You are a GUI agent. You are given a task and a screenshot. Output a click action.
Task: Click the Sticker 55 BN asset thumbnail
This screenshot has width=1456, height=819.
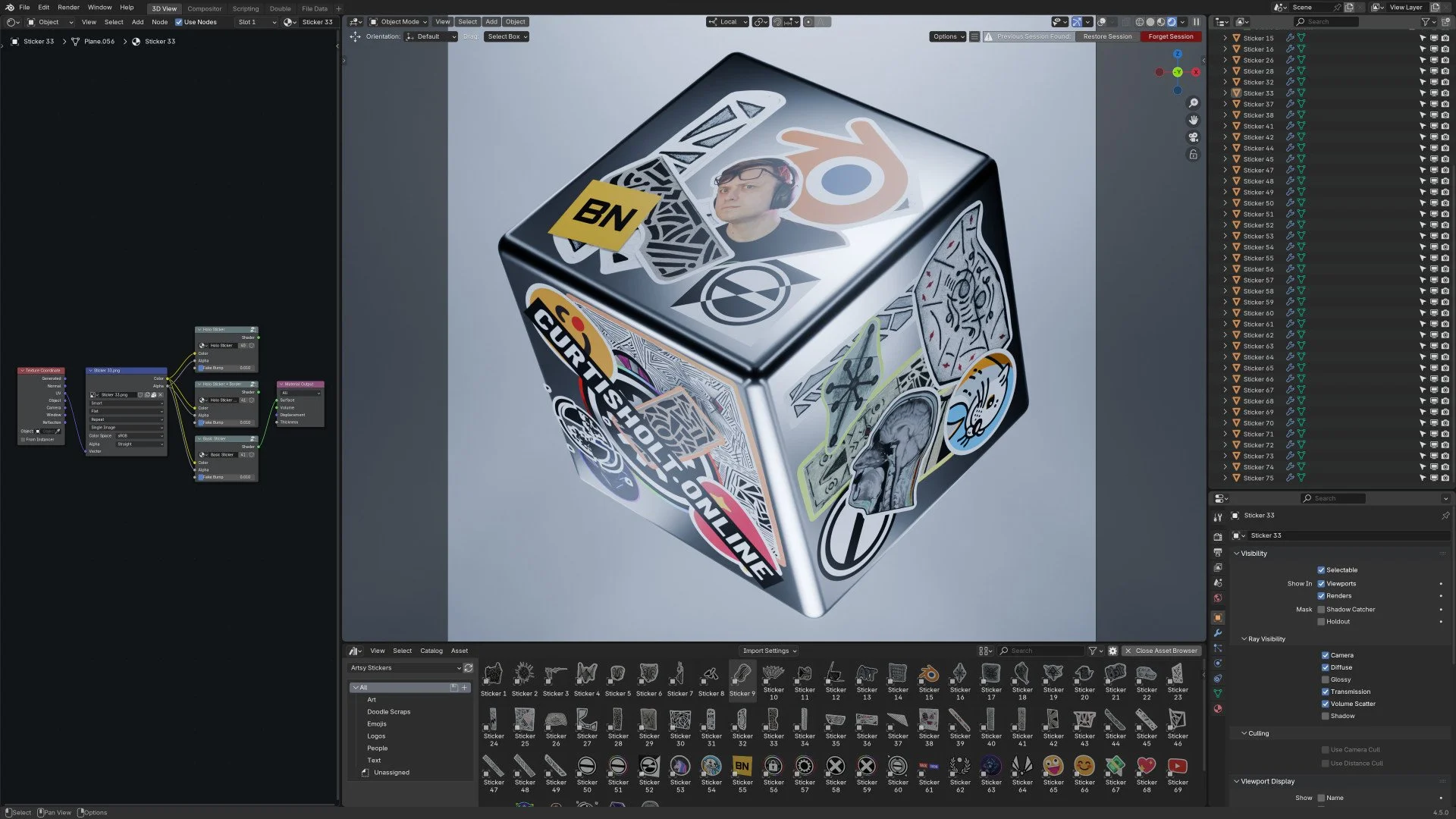tap(742, 767)
